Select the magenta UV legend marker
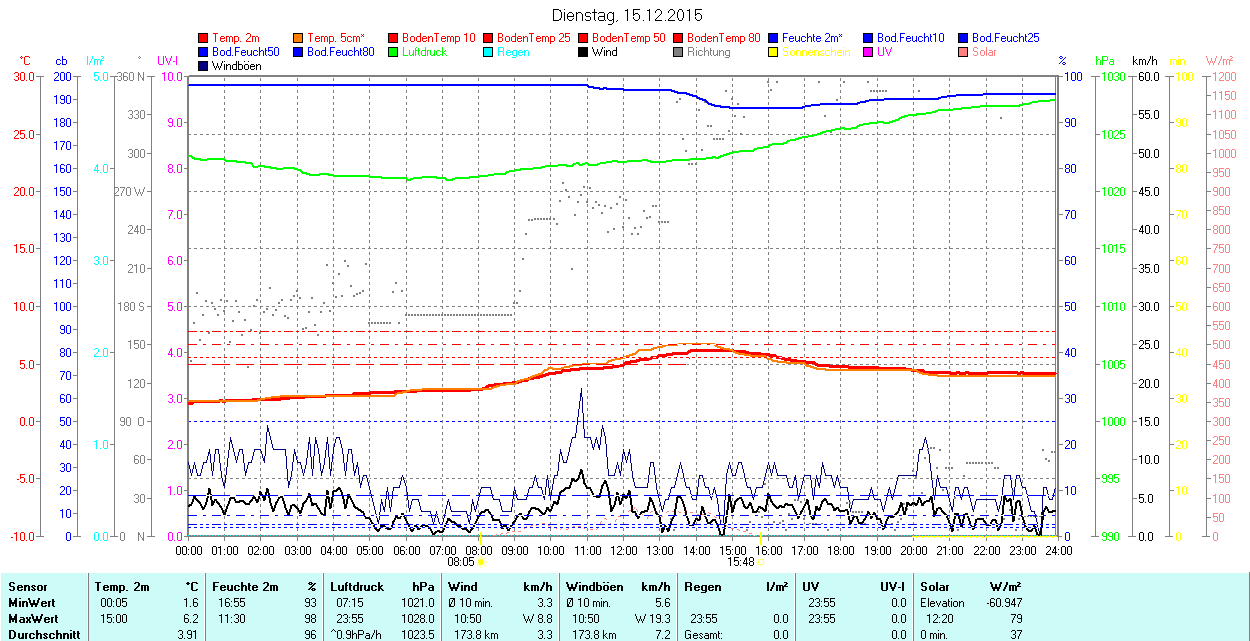The width and height of the screenshot is (1250, 641). (869, 52)
